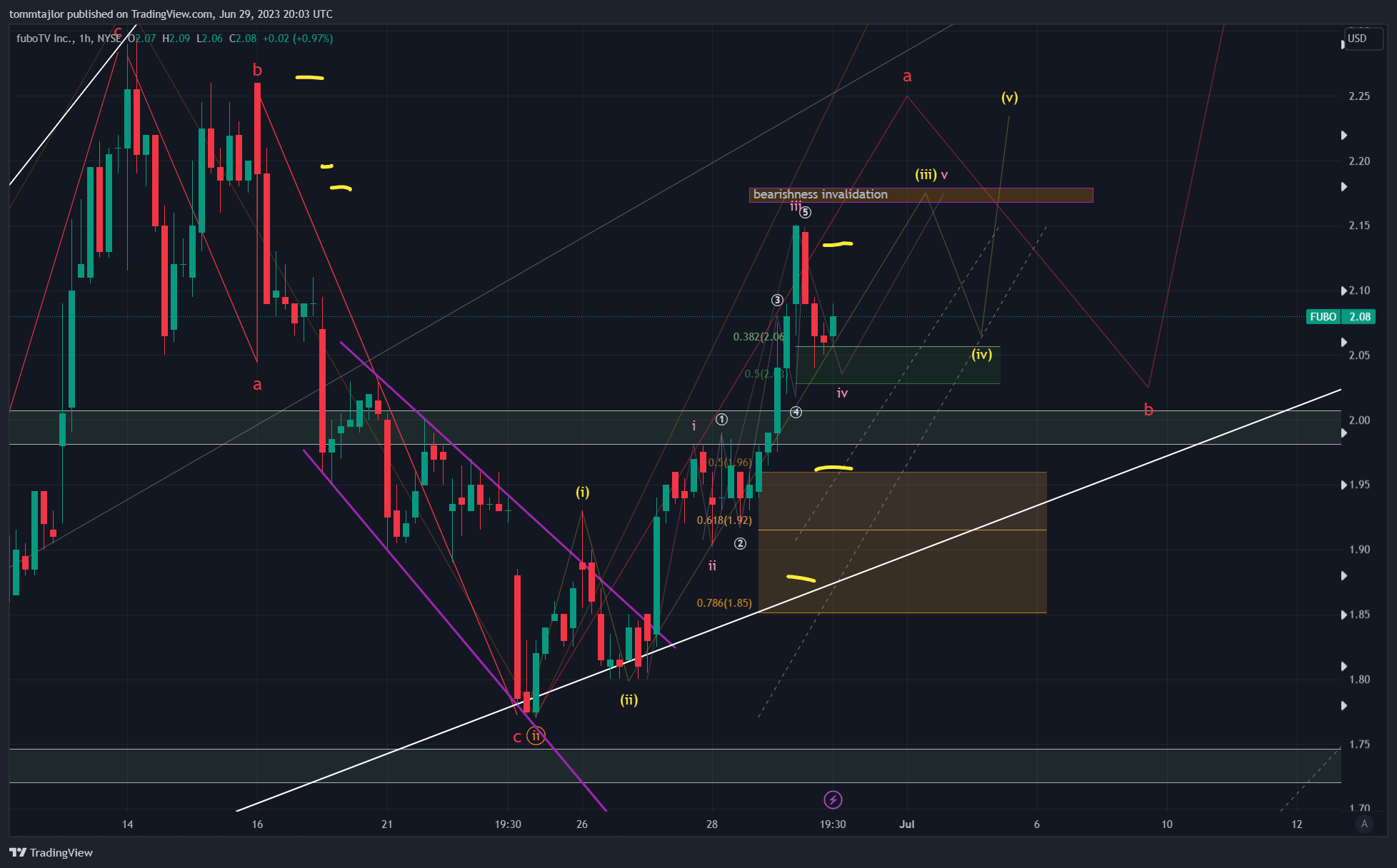Select the circled 5 wave marker
The width and height of the screenshot is (1397, 868).
coord(806,212)
